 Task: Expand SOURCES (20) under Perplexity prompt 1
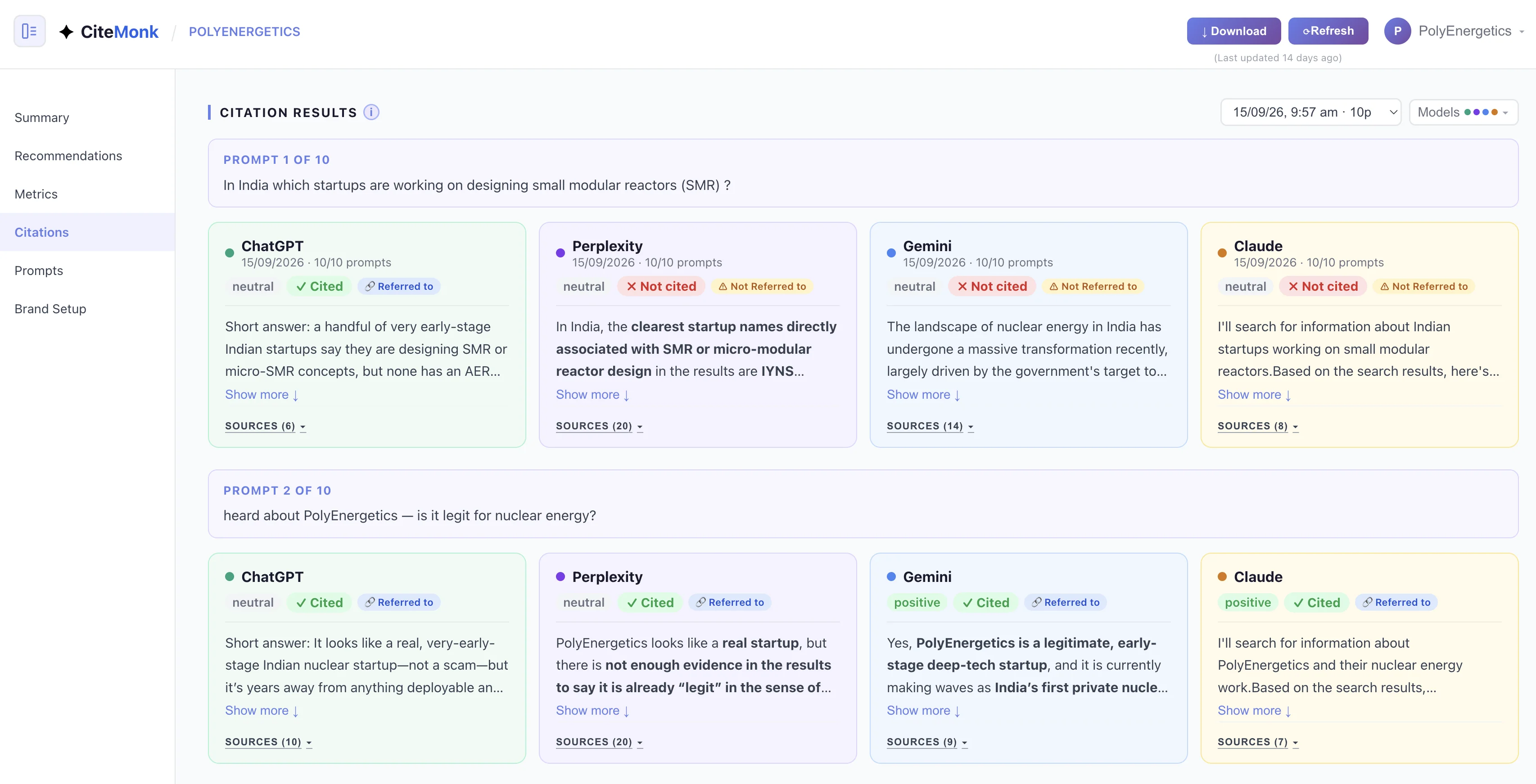[x=599, y=426]
